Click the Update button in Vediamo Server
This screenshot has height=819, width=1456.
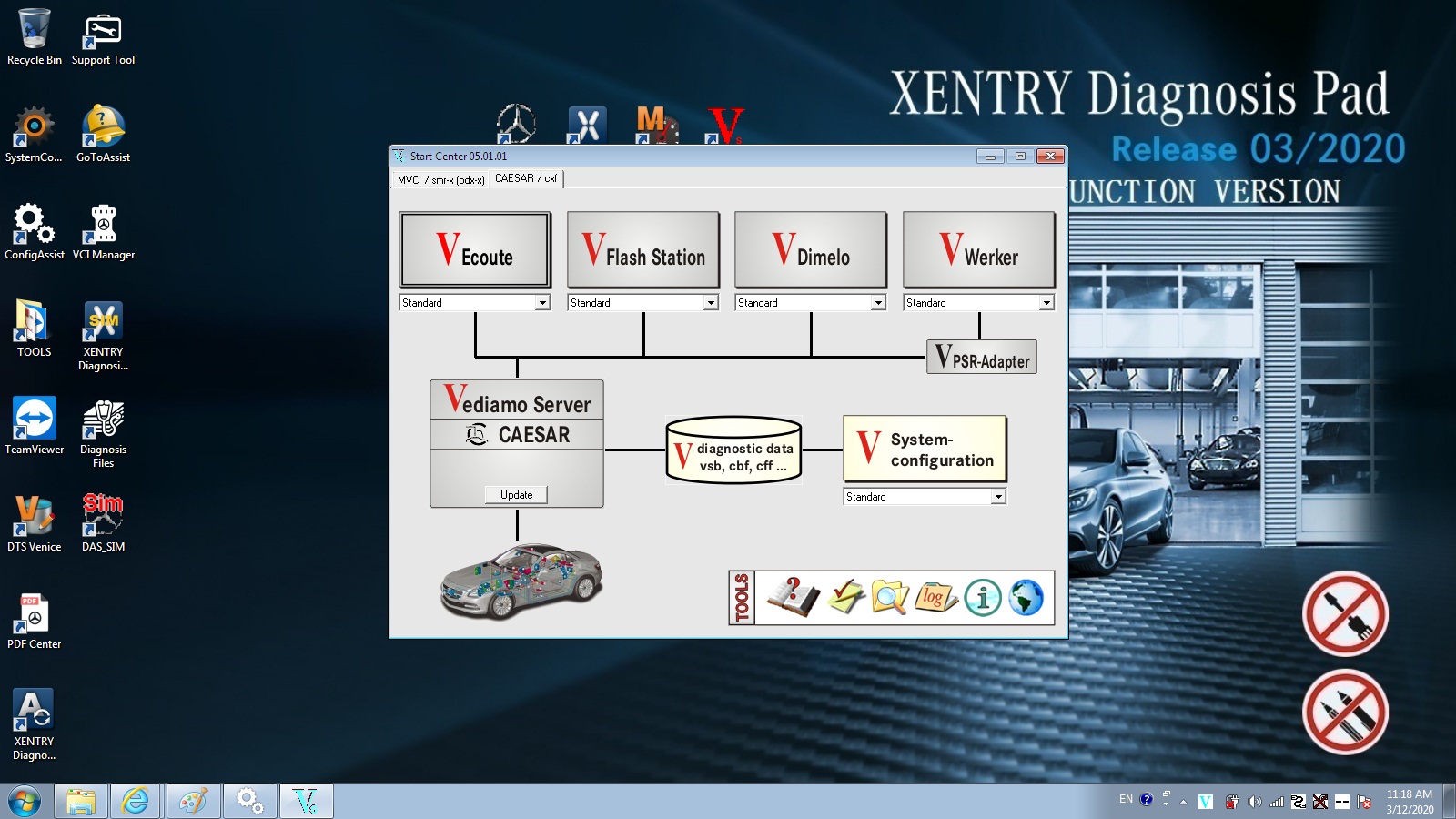click(x=516, y=495)
